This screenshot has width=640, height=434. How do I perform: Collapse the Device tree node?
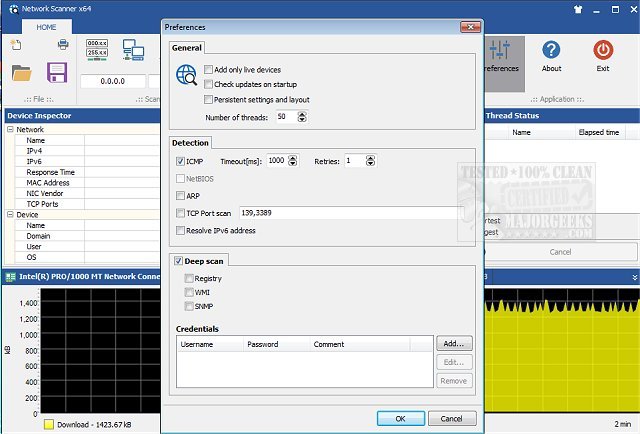tap(11, 214)
